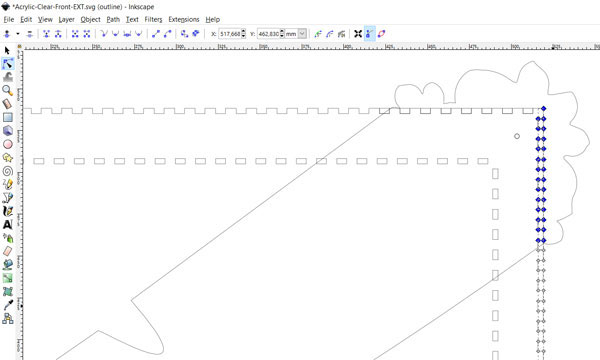This screenshot has width=600, height=360.
Task: Toggle show path outline
Action: coord(382,34)
